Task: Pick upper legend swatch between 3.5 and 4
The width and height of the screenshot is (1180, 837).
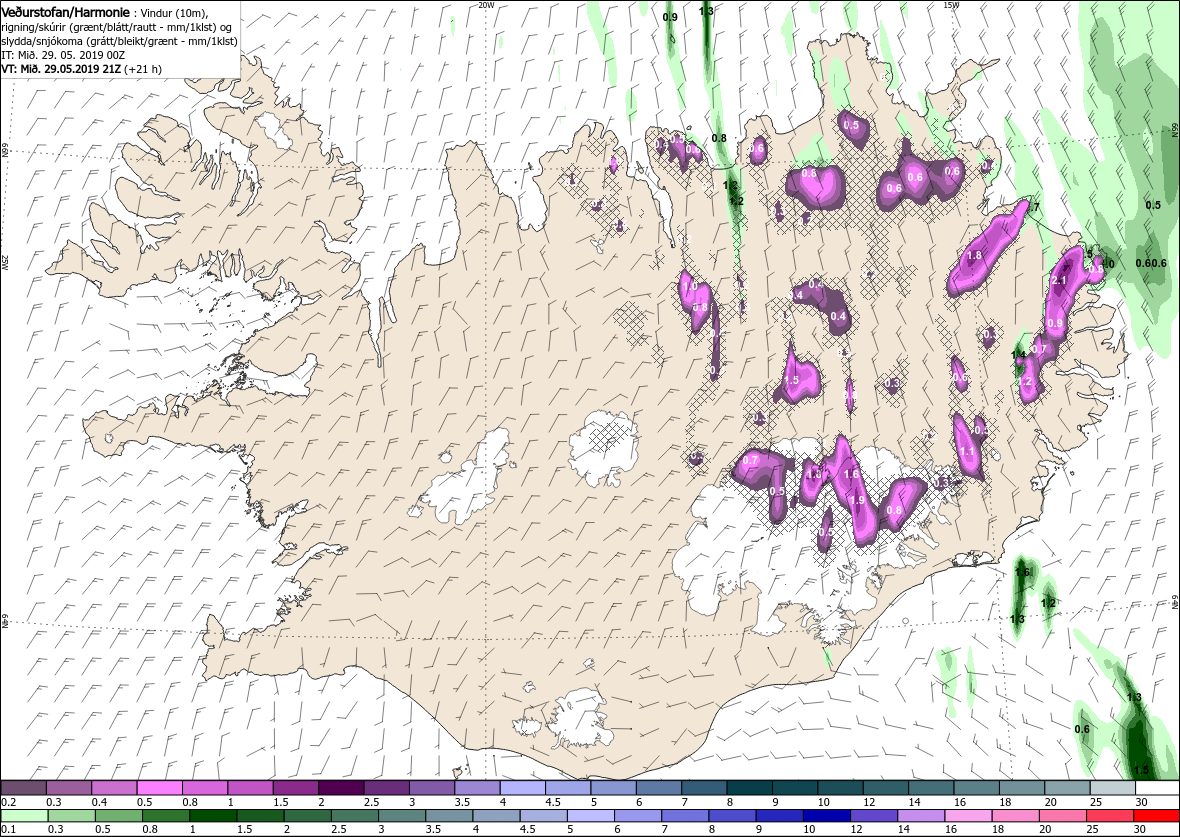Action: [x=478, y=788]
